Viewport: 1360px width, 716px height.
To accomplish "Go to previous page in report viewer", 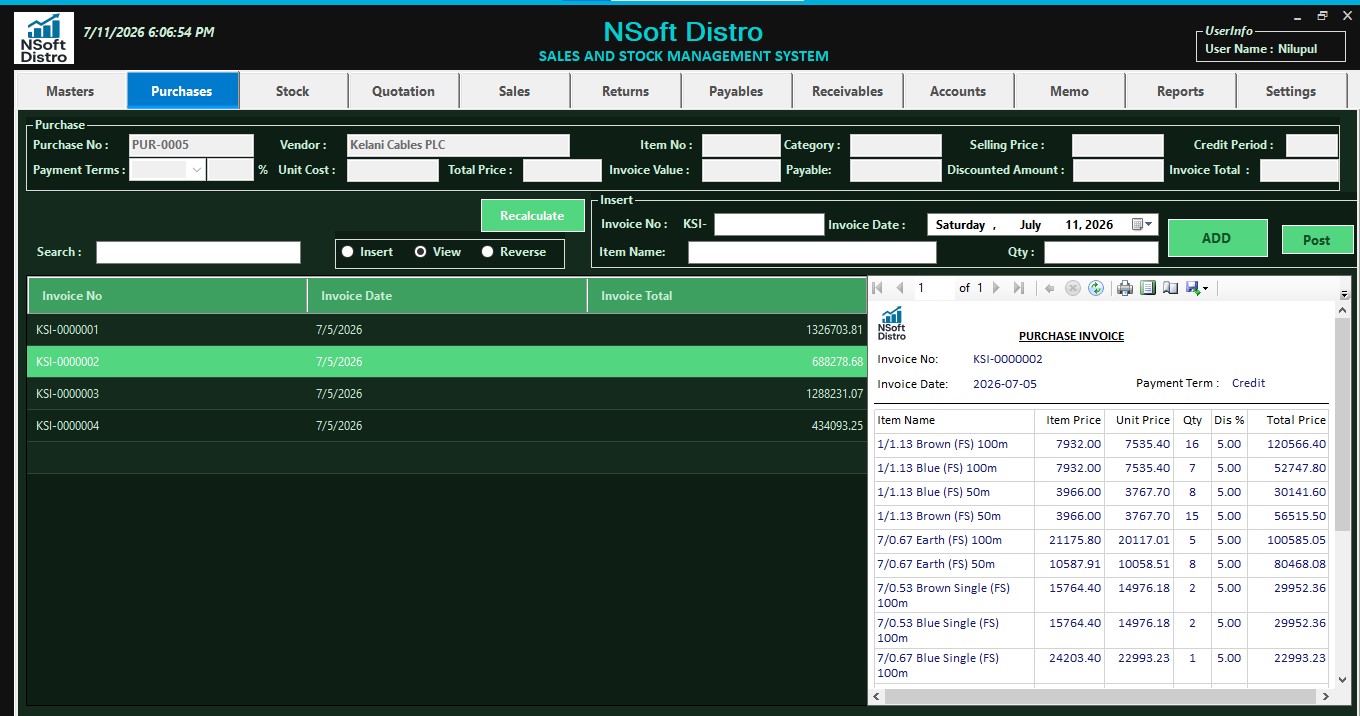I will [x=900, y=288].
